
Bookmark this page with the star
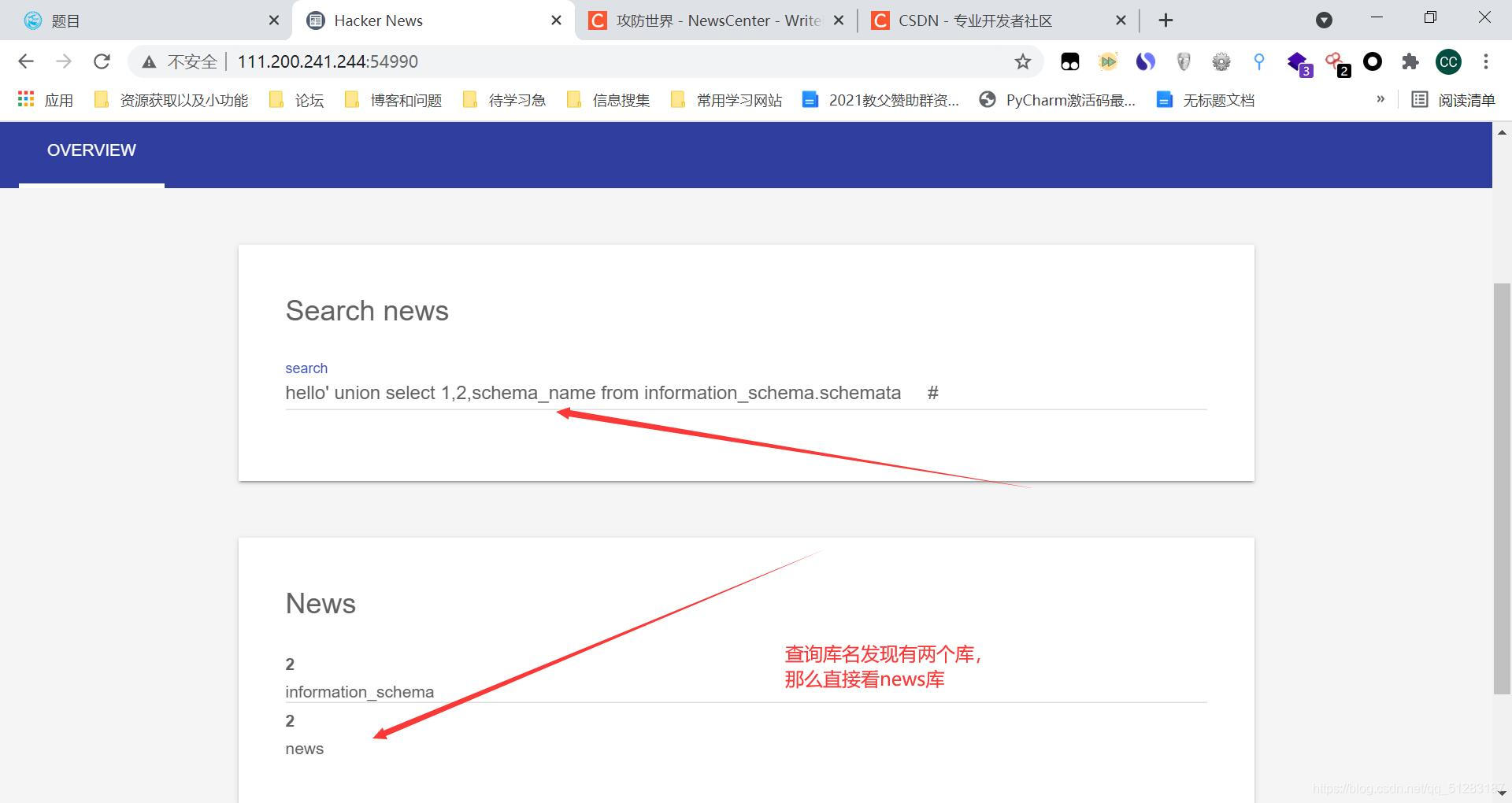1022,61
